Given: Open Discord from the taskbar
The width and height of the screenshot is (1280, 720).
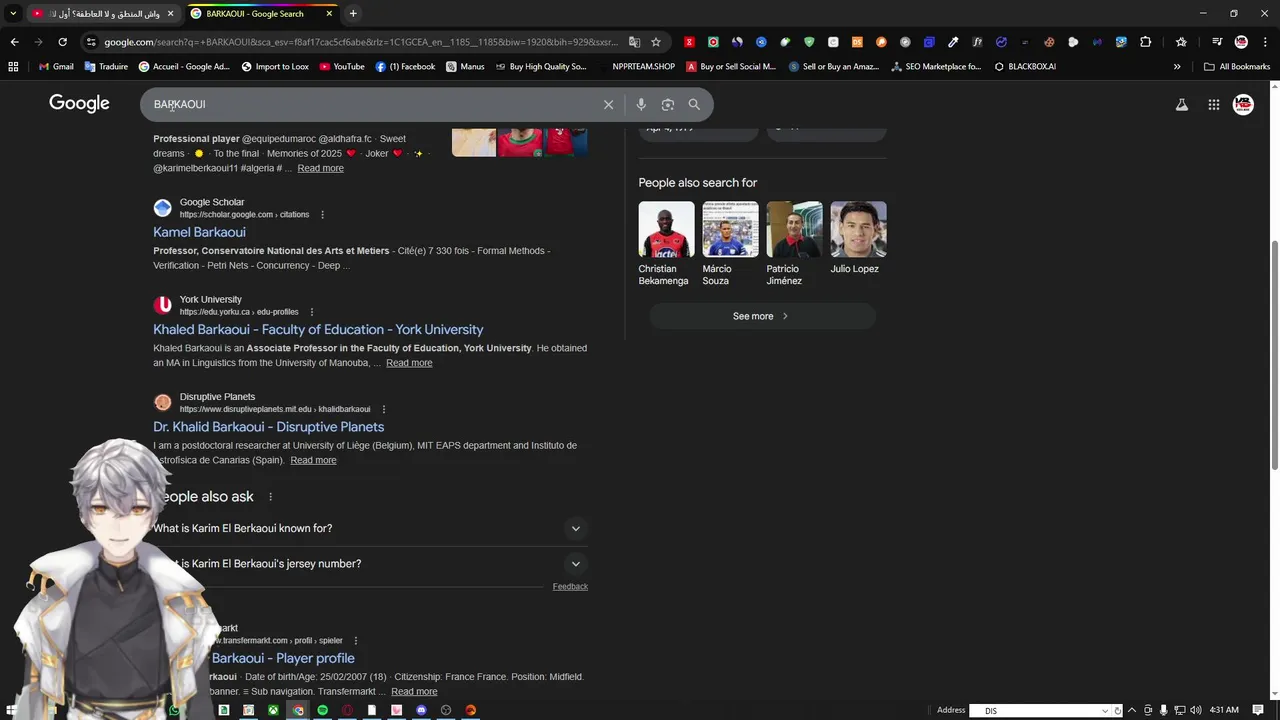Looking at the screenshot, I should click(x=421, y=710).
